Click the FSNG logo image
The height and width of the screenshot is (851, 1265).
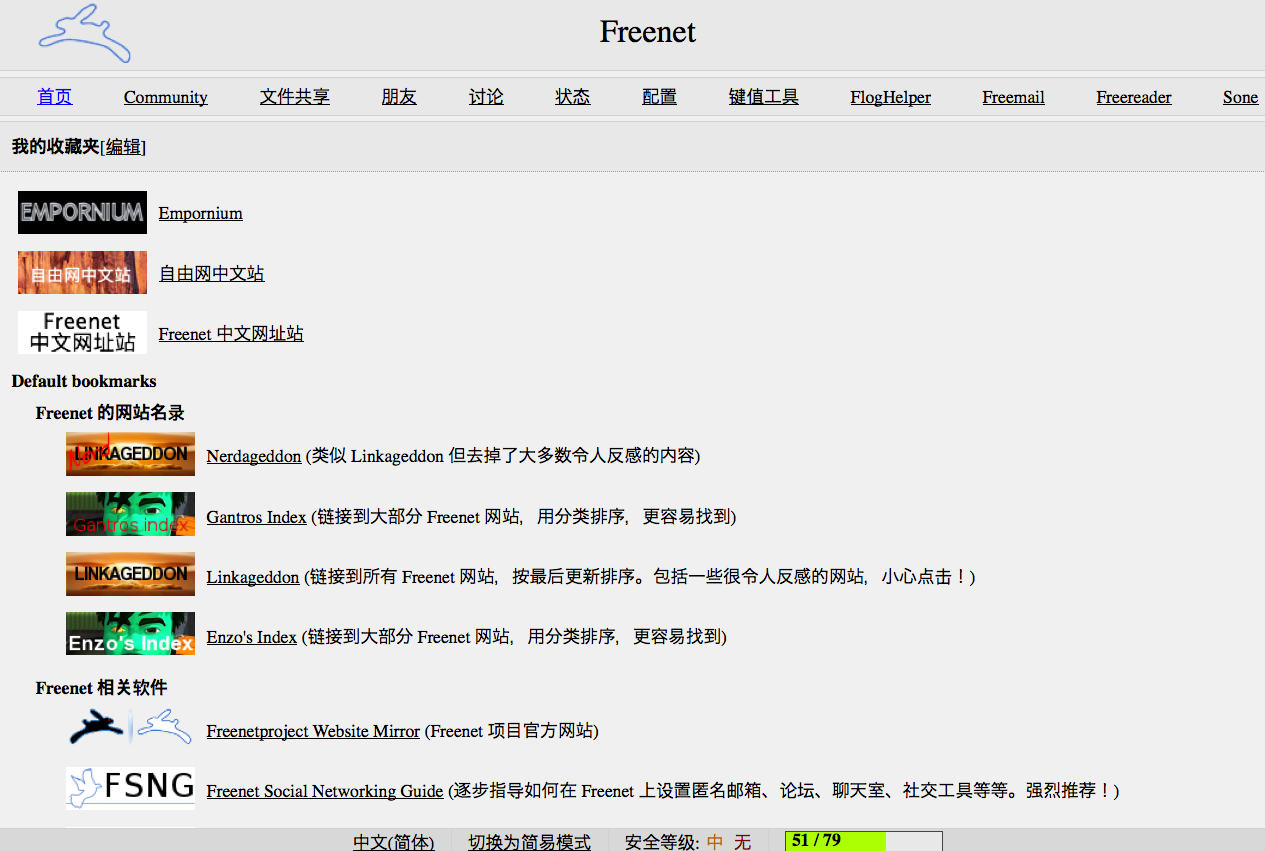click(x=130, y=788)
